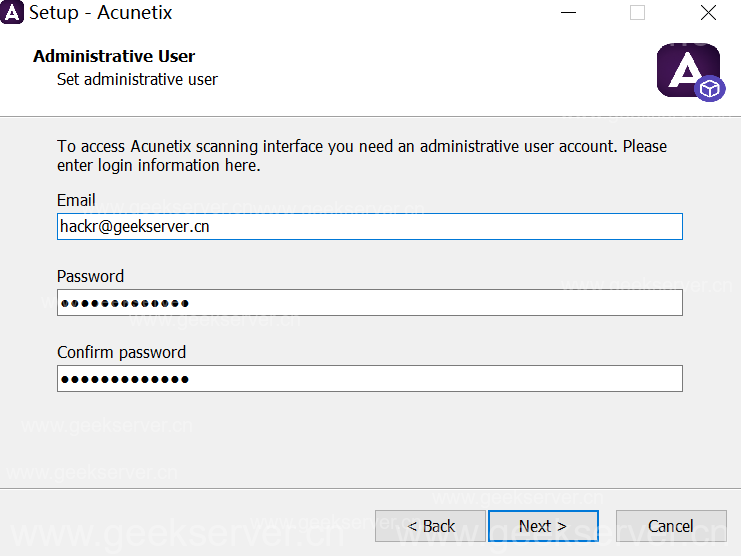741x556 pixels.
Task: Minimize the Setup window
Action: point(567,14)
